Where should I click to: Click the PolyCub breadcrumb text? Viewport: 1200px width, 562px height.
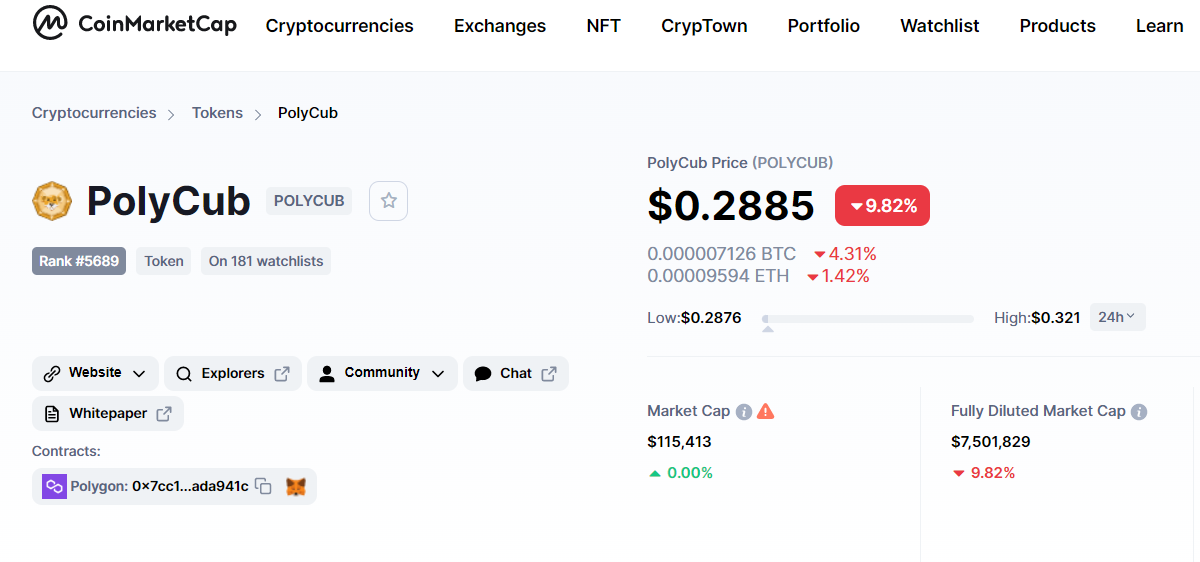(x=308, y=113)
